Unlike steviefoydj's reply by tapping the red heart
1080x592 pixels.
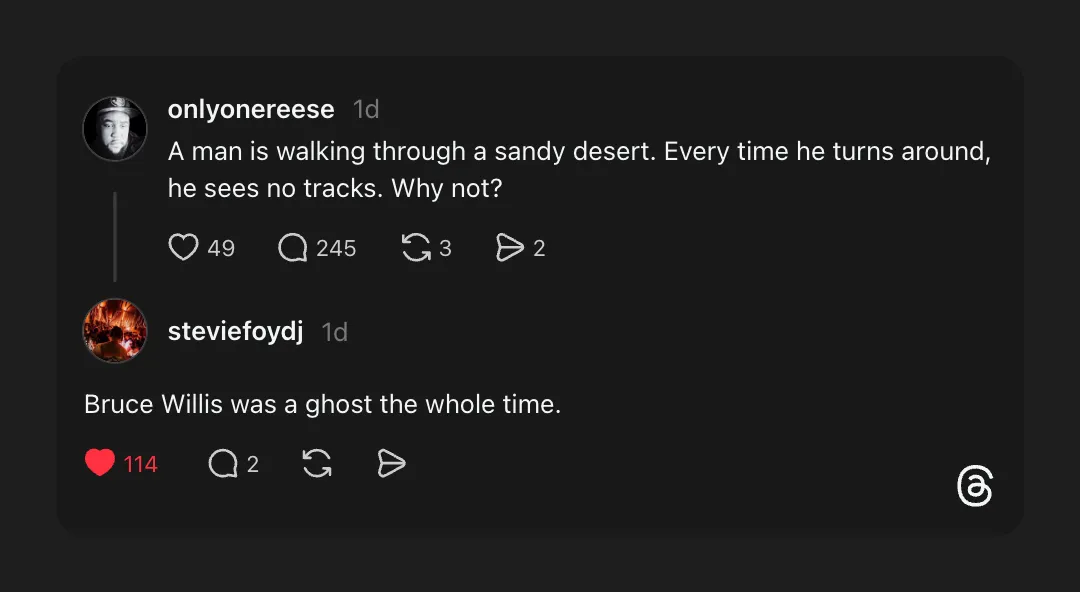[x=99, y=463]
